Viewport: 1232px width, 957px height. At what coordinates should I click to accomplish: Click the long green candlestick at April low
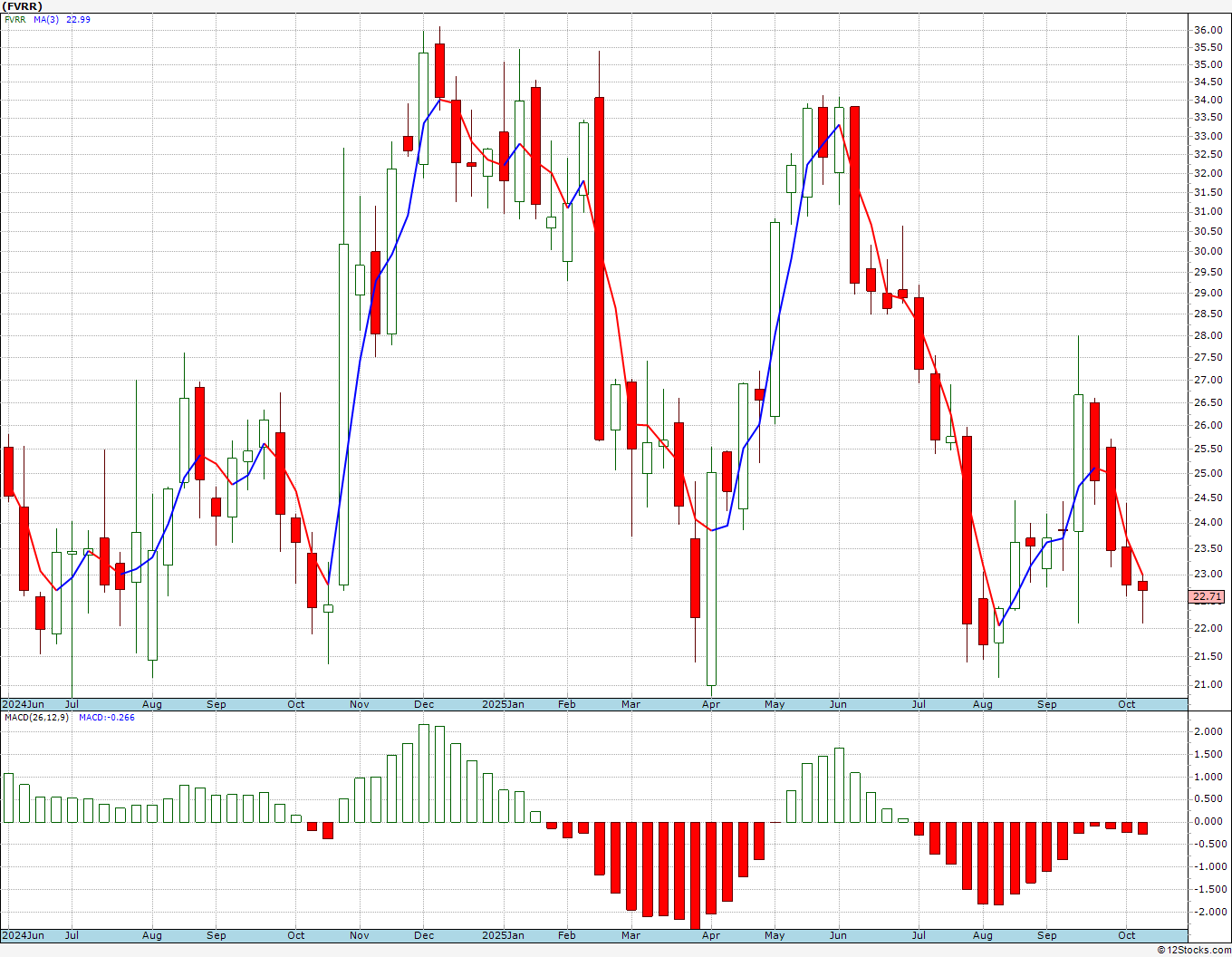click(711, 578)
